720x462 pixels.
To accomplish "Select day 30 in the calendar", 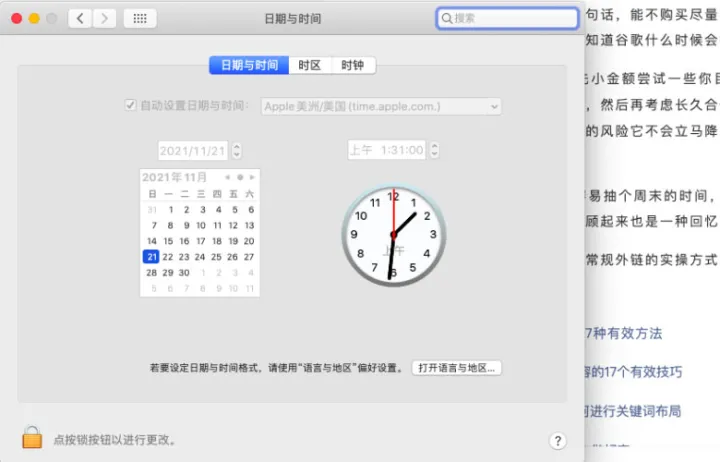I will (184, 273).
